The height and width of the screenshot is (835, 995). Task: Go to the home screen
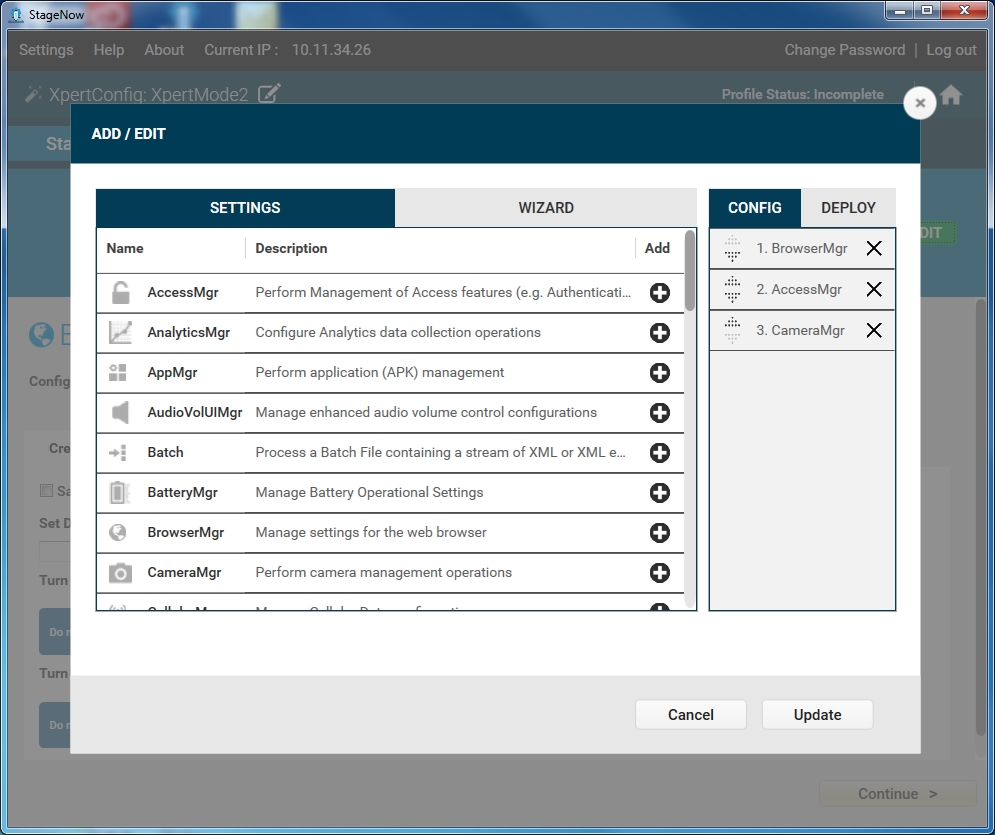951,95
